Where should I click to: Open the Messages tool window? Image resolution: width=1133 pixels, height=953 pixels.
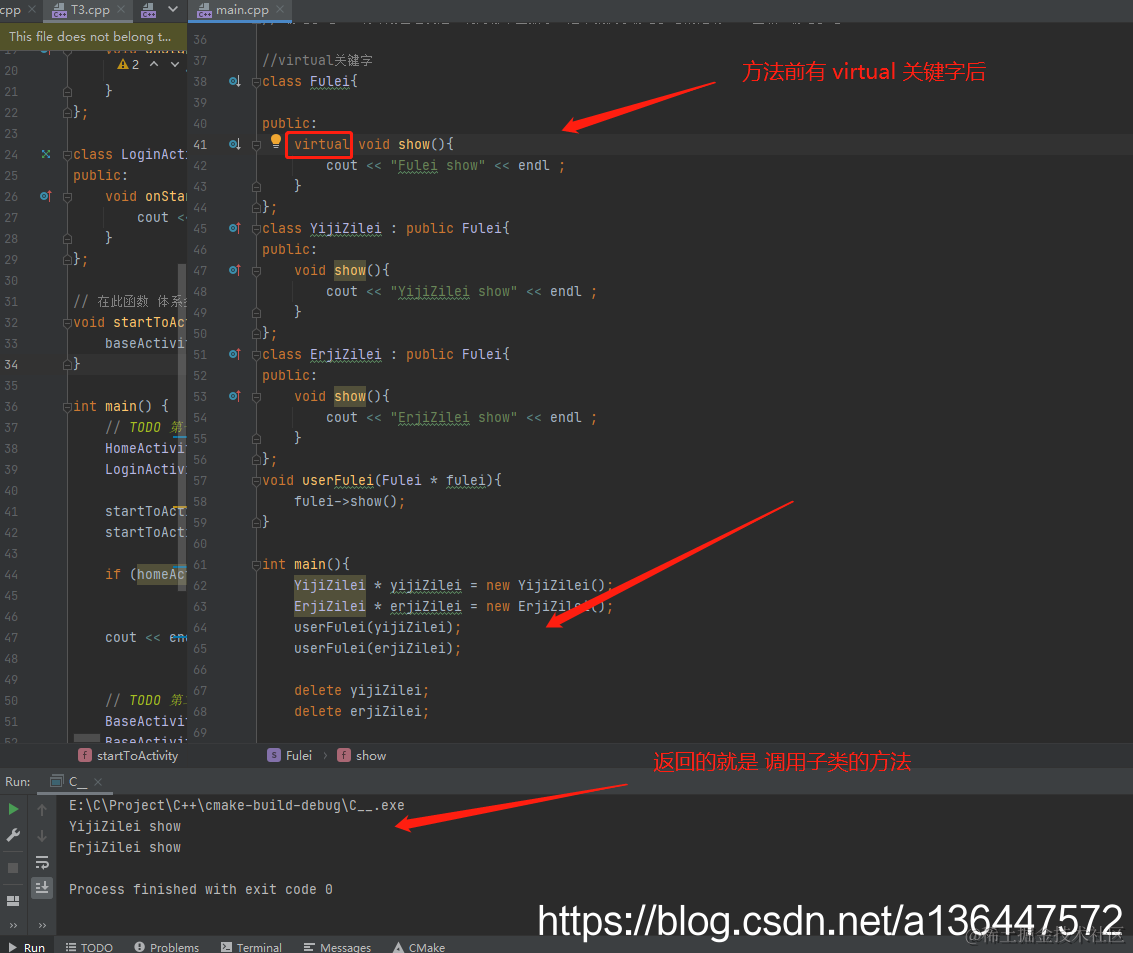pyautogui.click(x=337, y=946)
